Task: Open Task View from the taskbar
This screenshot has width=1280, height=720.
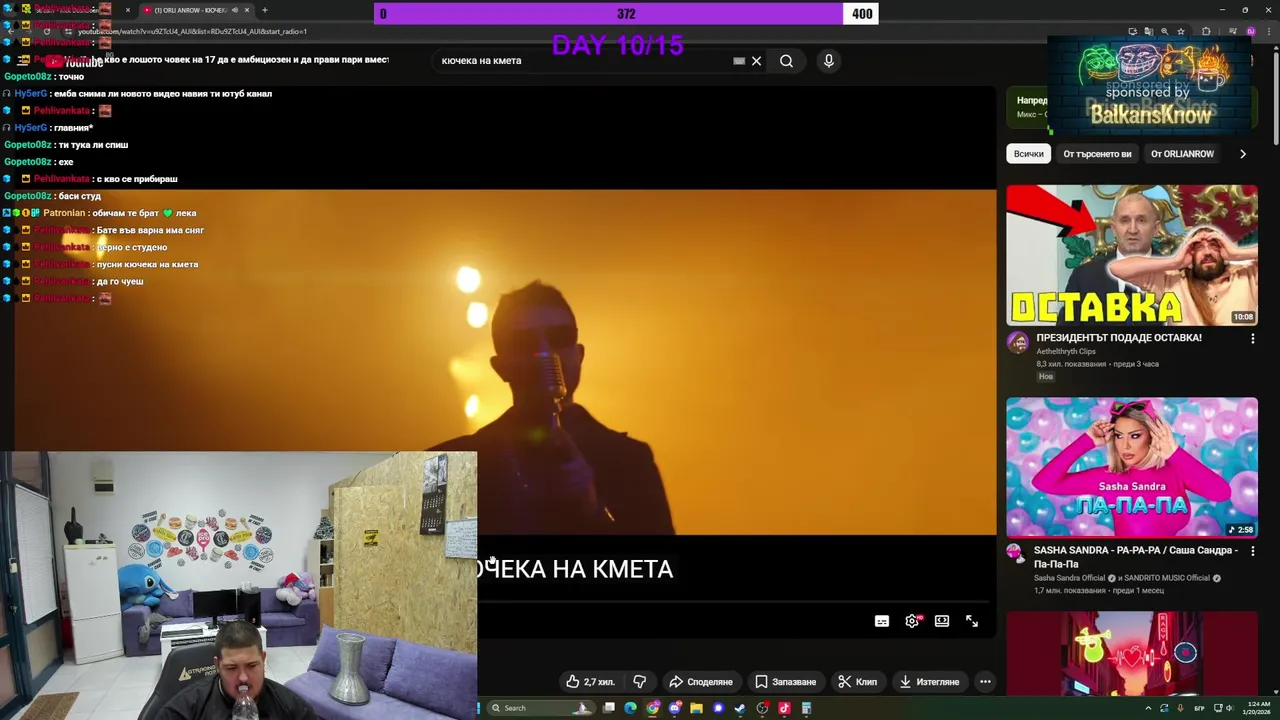Action: pyautogui.click(x=609, y=708)
